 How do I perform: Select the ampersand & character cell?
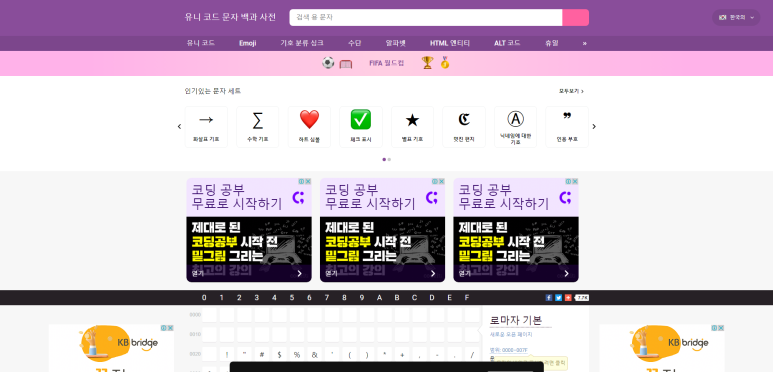coord(315,354)
